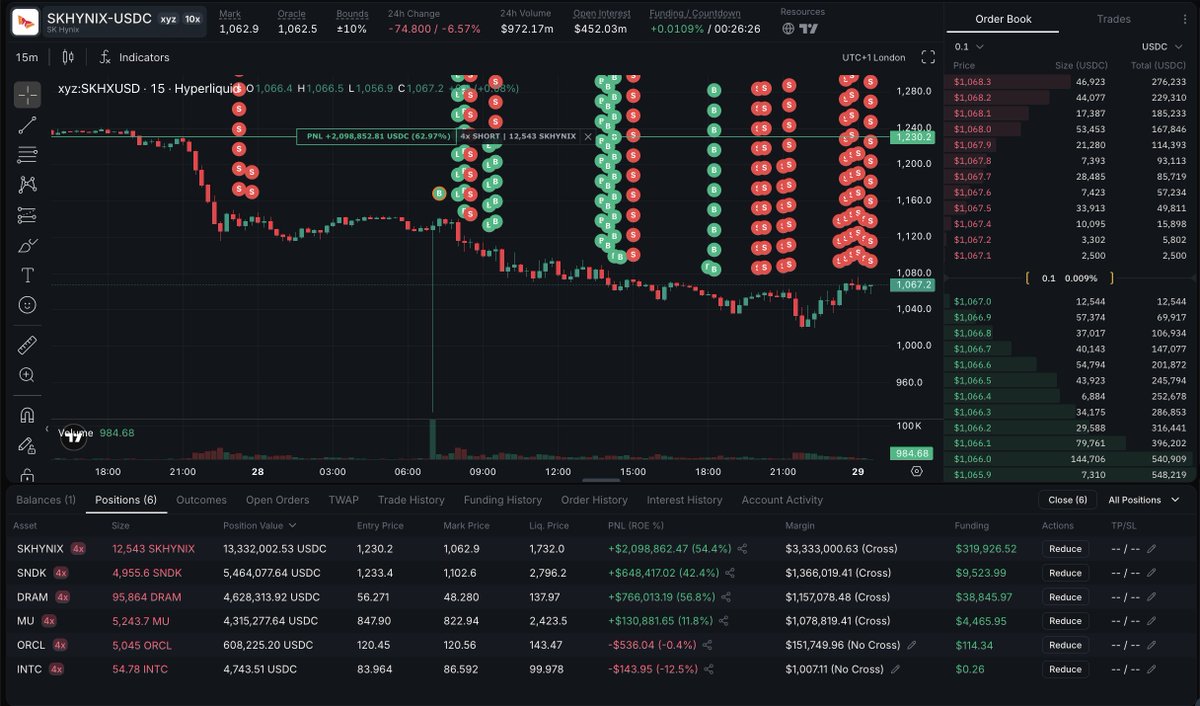Open the Interest History tab

[684, 500]
